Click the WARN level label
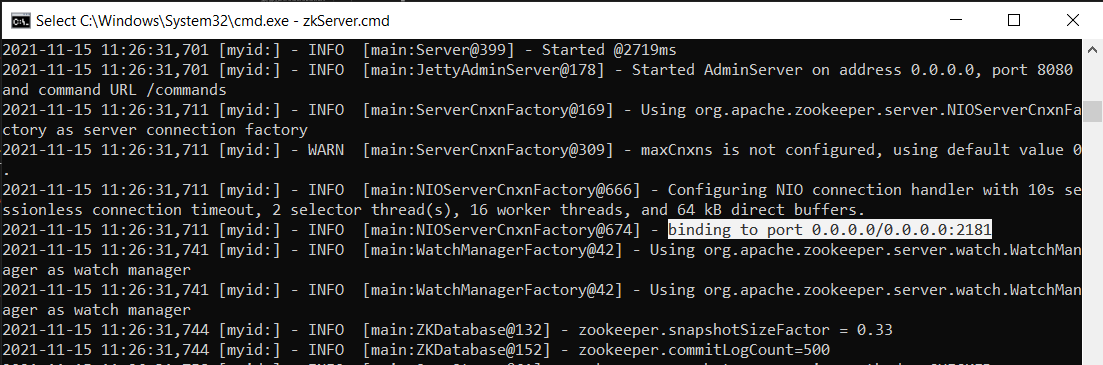Screen dimensions: 1103x365 [x=325, y=150]
